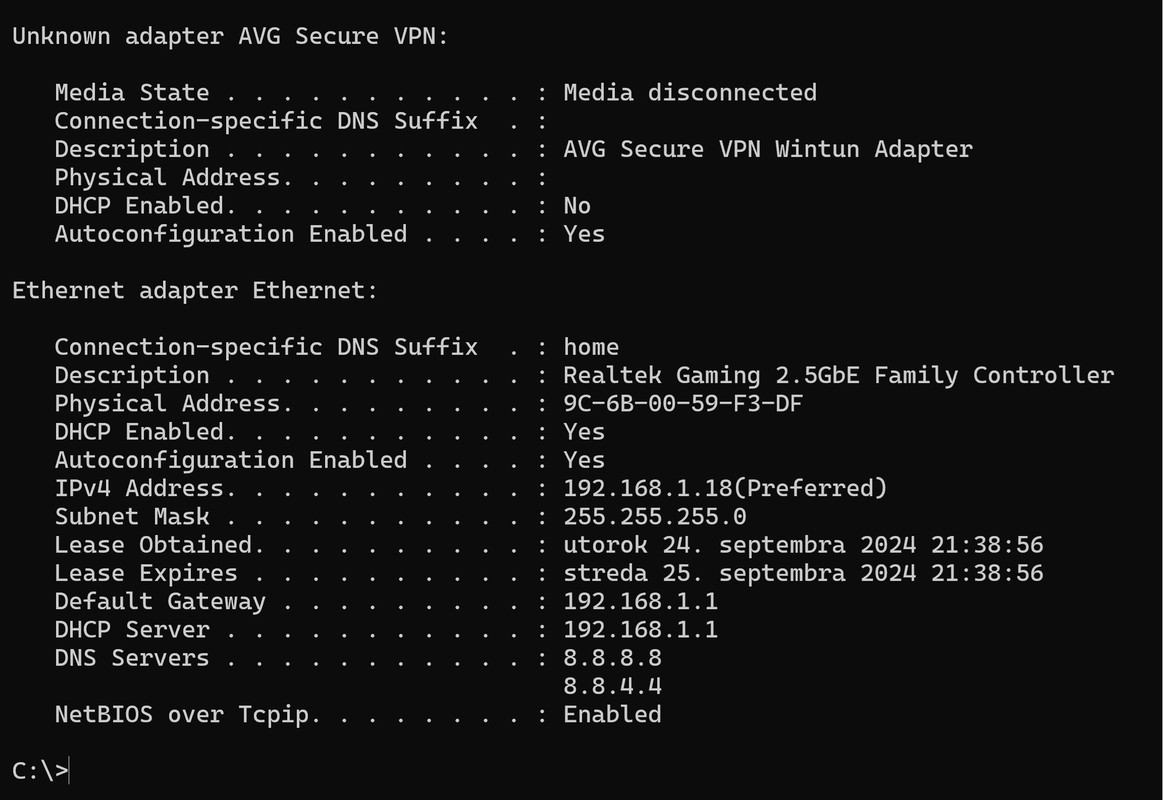This screenshot has width=1163, height=800.
Task: Click the Media disconnected status text
Action: (x=690, y=92)
